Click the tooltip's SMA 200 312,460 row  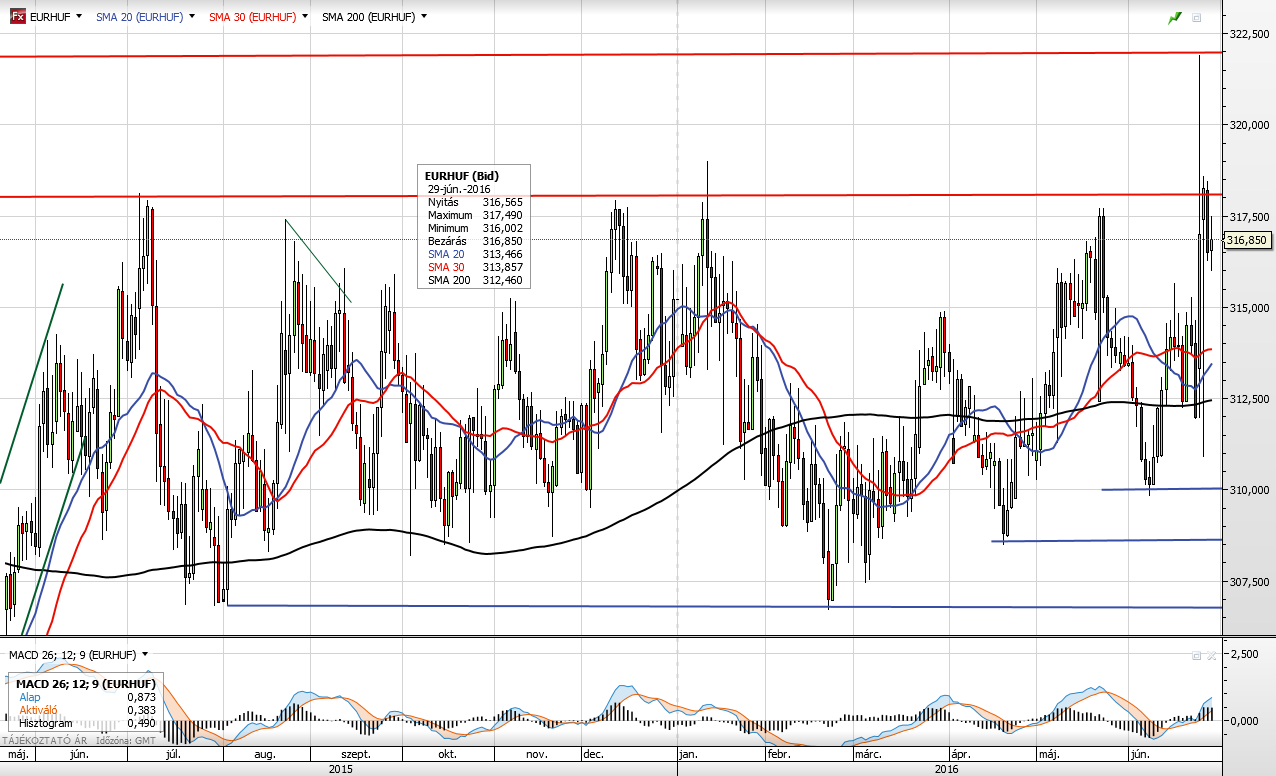coord(475,280)
